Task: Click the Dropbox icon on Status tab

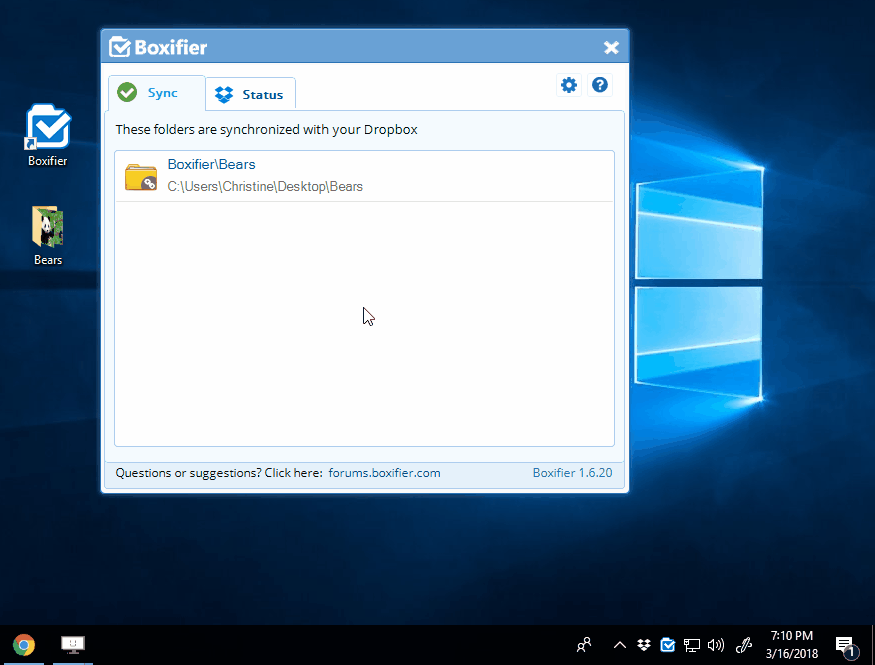Action: pos(224,95)
